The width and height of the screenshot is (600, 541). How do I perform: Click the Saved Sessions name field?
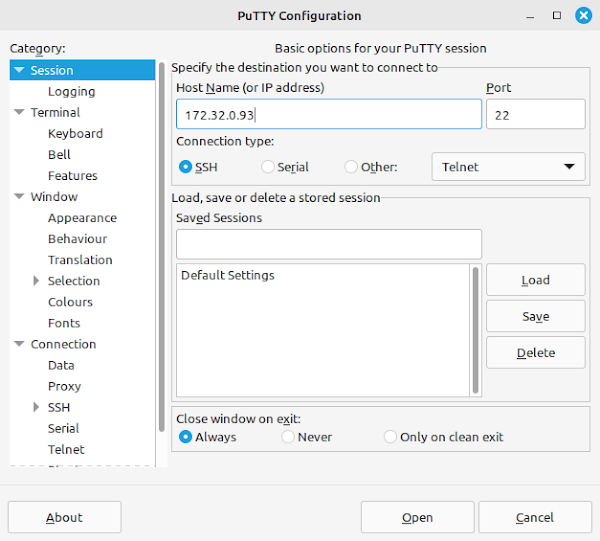[329, 244]
